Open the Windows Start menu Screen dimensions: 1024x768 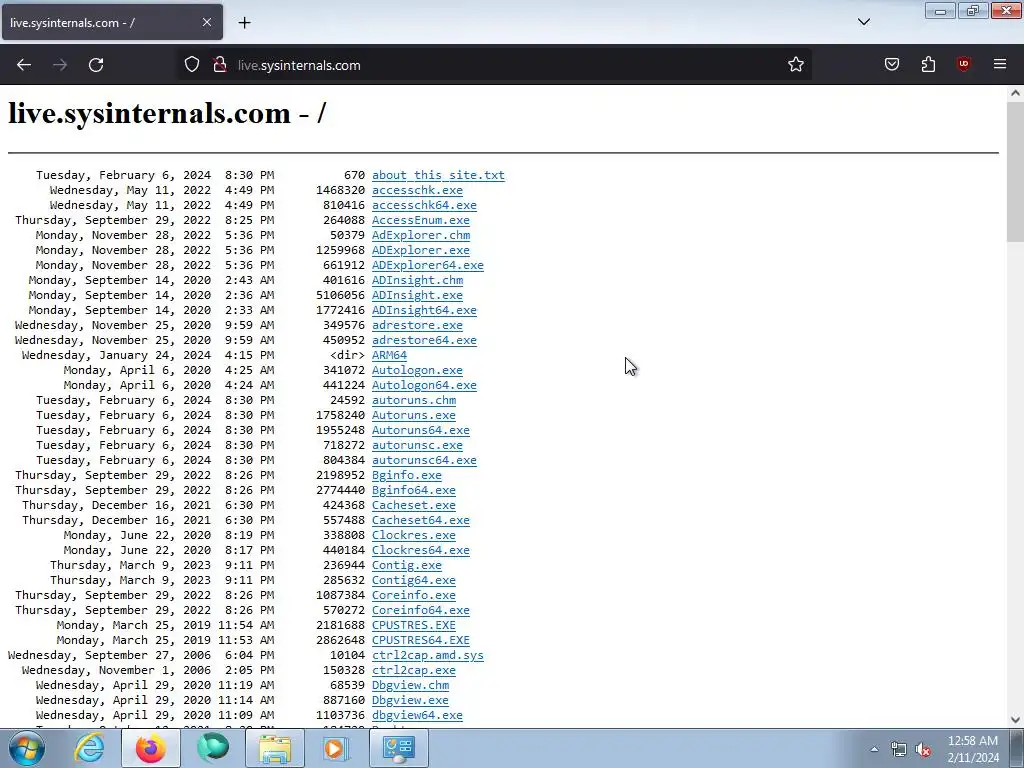click(27, 748)
